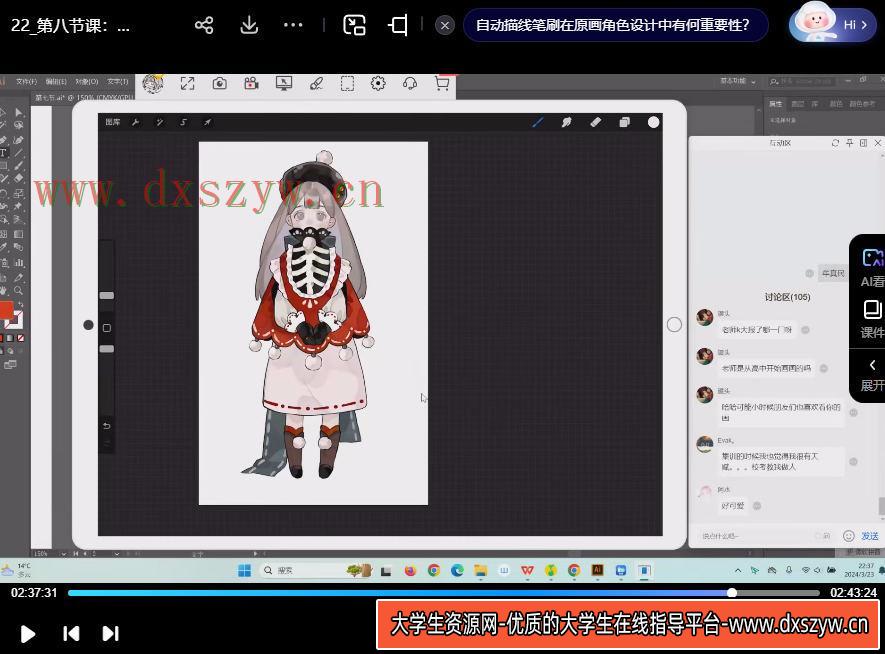
Task: Expand the sidebar with 展开 chevron
Action: pos(872,375)
